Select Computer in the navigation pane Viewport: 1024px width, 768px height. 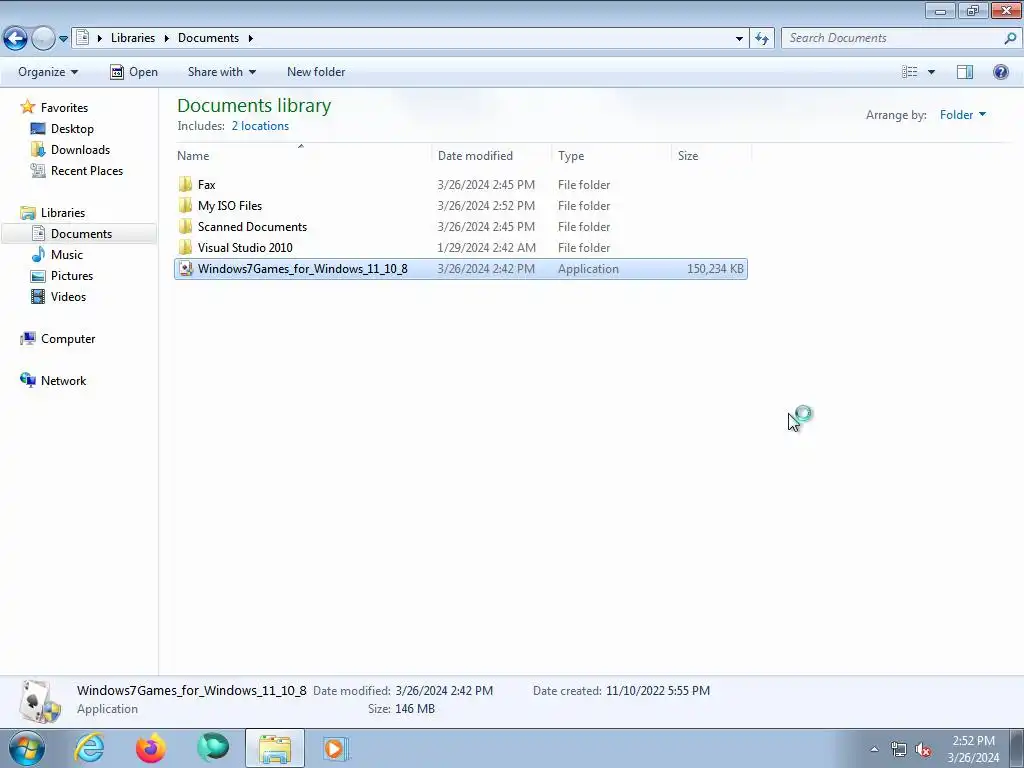pos(68,339)
